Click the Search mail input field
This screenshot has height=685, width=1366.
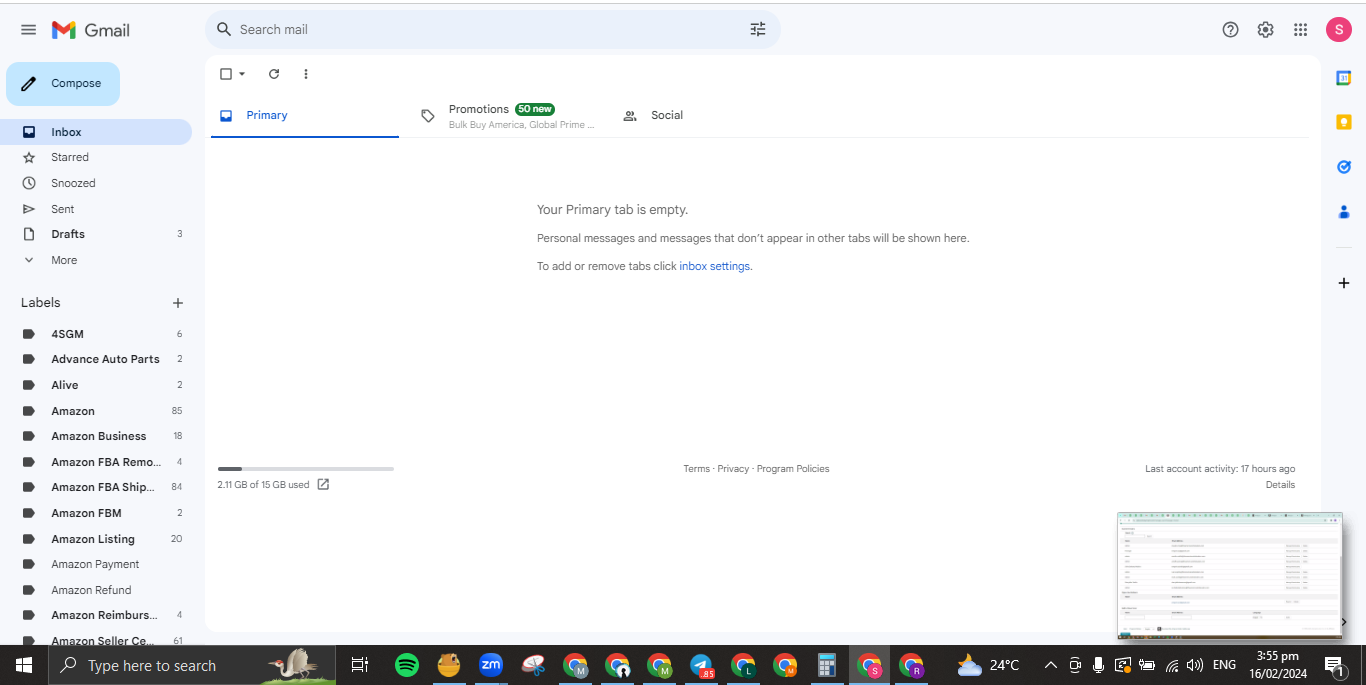490,30
